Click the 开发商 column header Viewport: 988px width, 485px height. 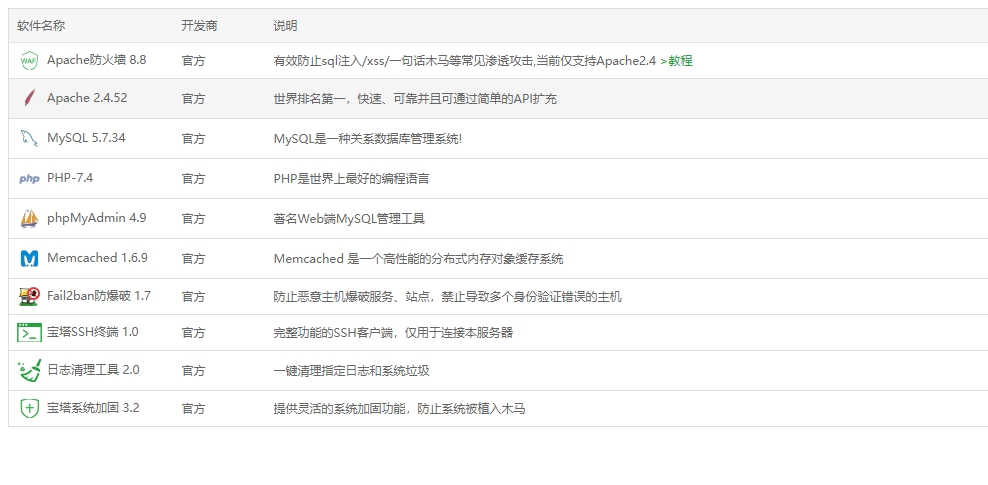click(199, 26)
